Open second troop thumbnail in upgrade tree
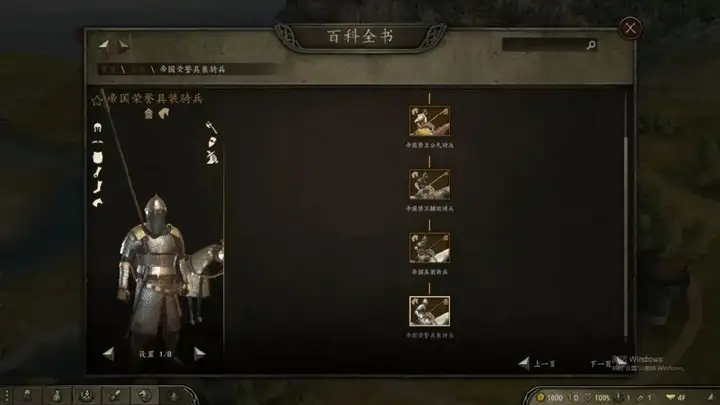This screenshot has width=720, height=405. (x=429, y=185)
